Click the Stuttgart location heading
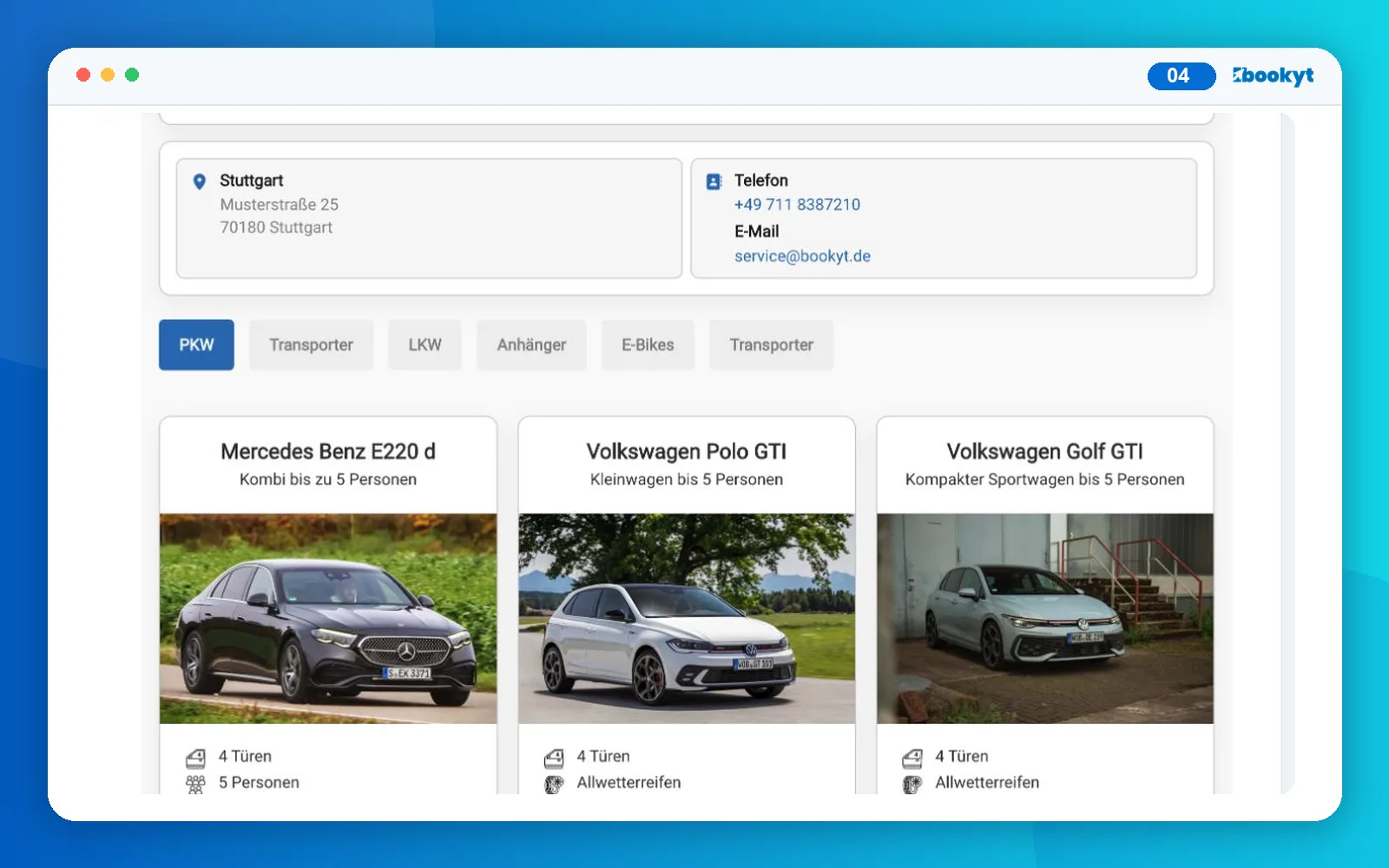This screenshot has height=868, width=1389. coord(251,181)
